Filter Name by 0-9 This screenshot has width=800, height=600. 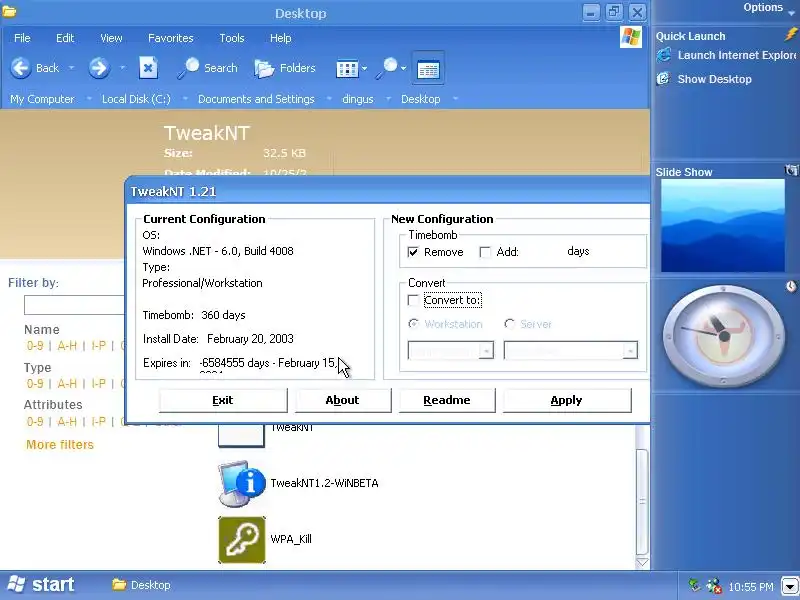35,346
